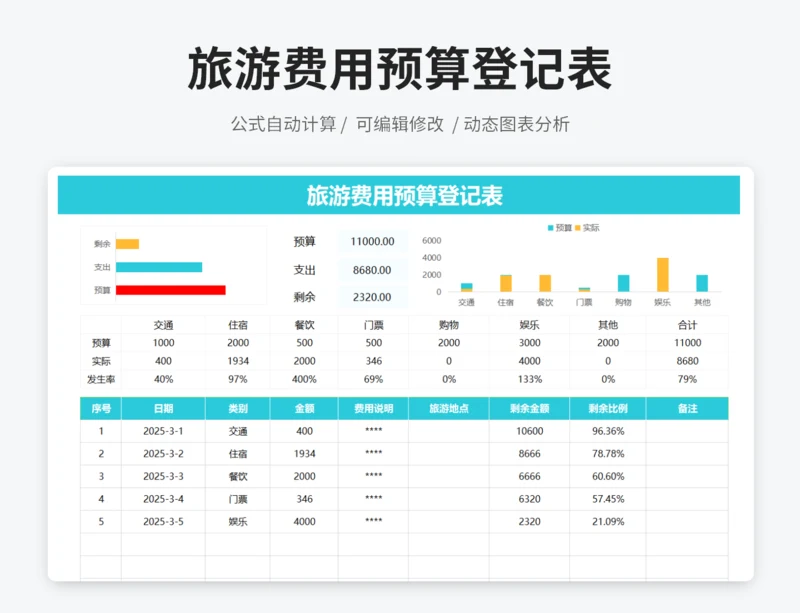Select the 备注 column header
Screen dimensions: 800x613
click(687, 408)
